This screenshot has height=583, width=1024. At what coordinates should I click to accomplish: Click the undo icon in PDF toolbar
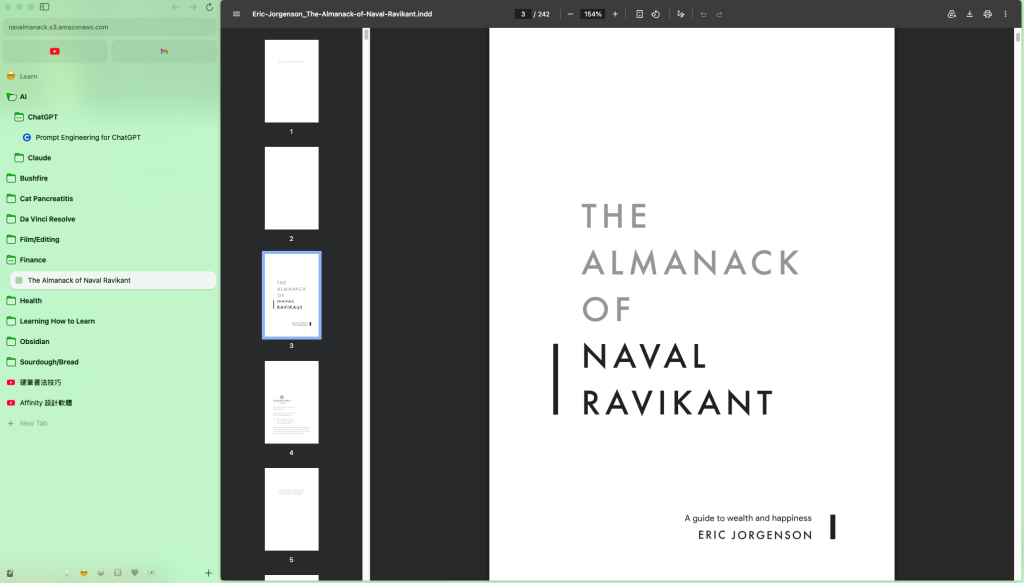tap(703, 14)
